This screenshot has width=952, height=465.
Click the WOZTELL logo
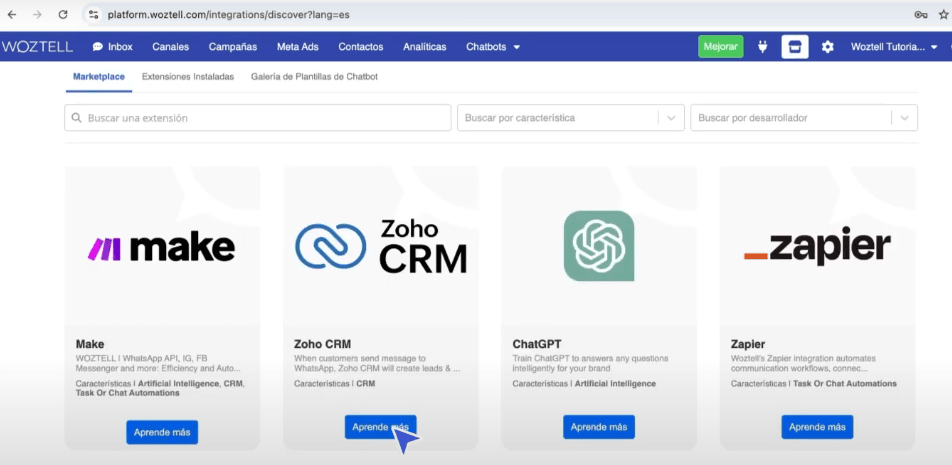point(37,47)
